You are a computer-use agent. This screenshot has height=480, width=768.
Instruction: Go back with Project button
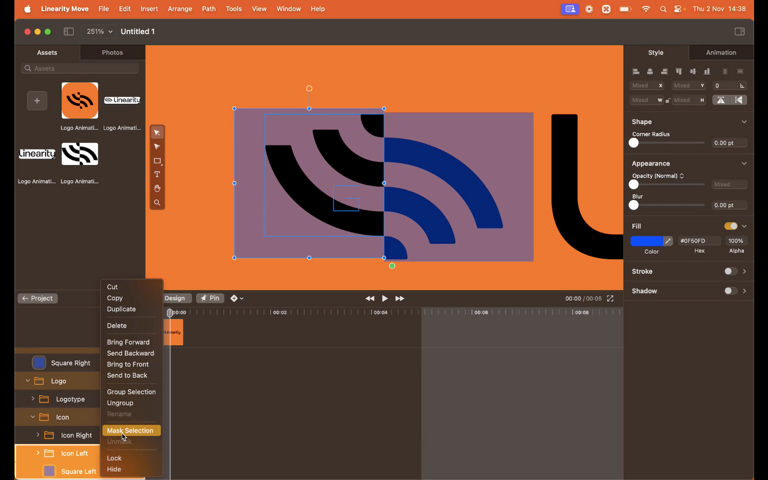pyautogui.click(x=38, y=298)
